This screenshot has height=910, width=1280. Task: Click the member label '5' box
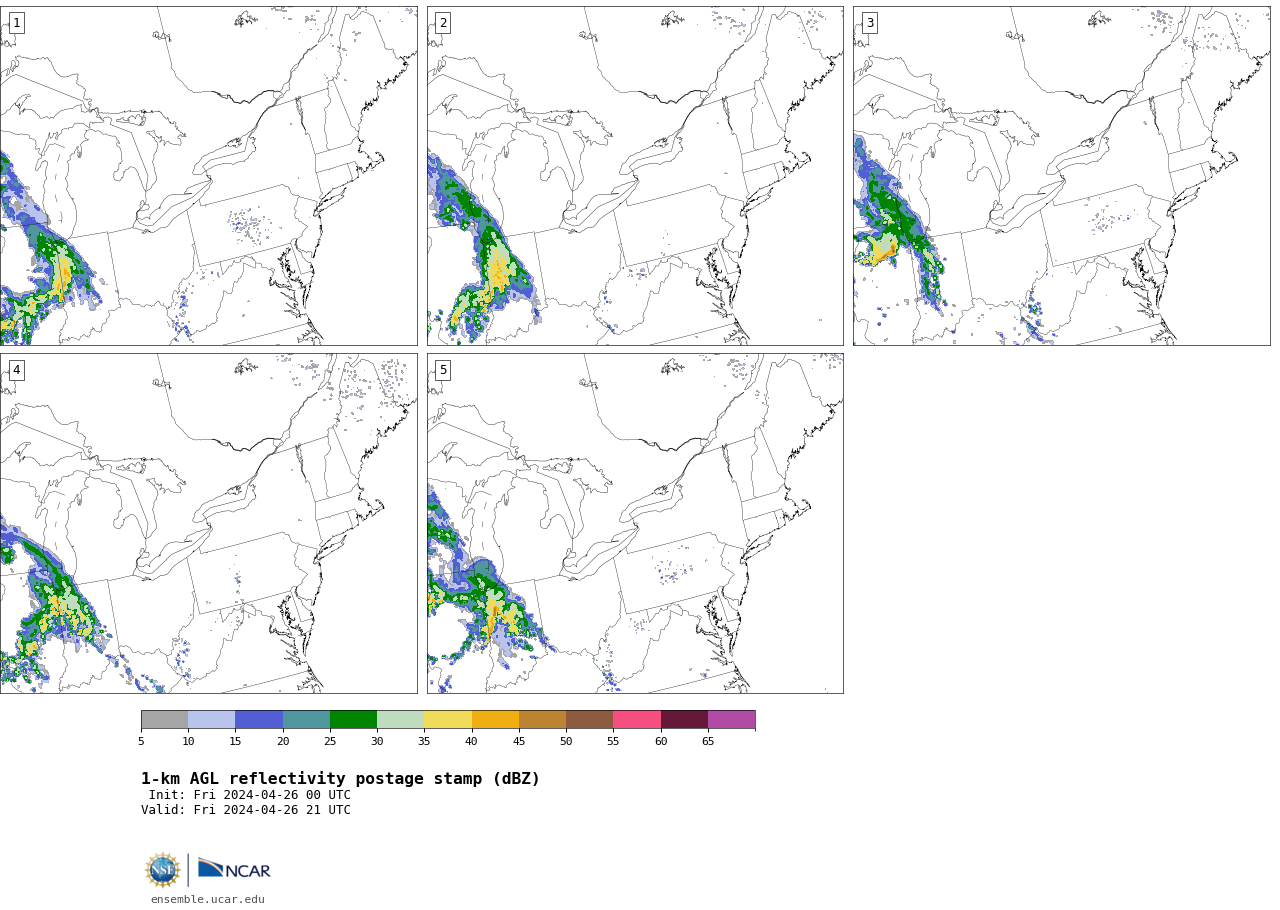pyautogui.click(x=443, y=370)
